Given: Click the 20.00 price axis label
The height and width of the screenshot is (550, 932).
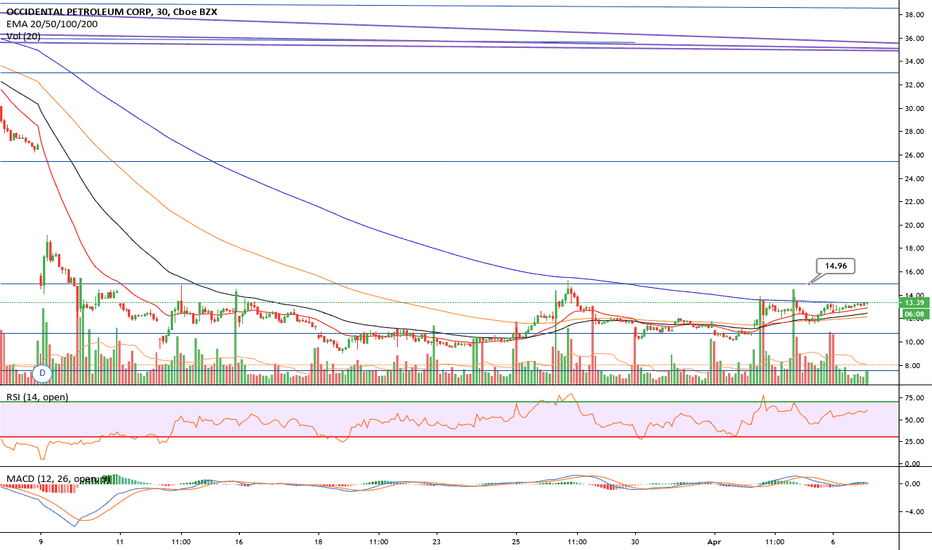Looking at the screenshot, I should tap(914, 225).
